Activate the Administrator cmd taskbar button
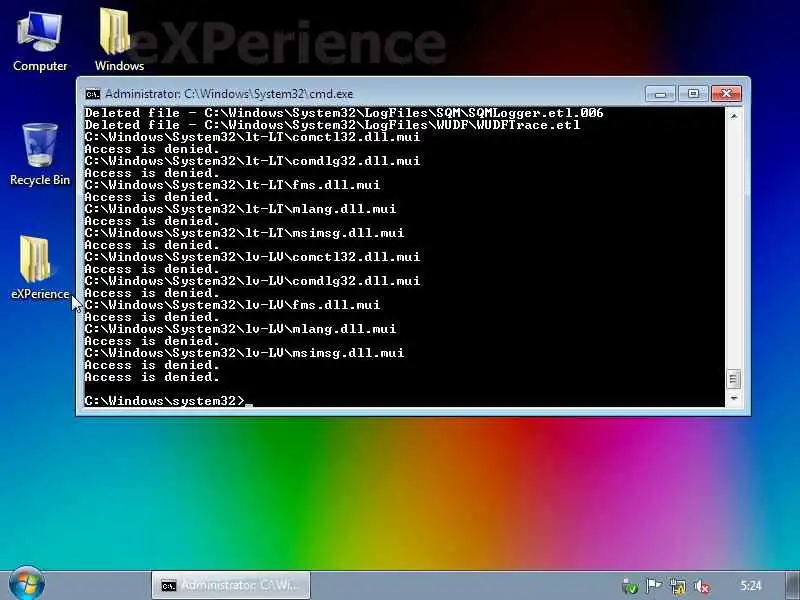The image size is (800, 600). 231,585
